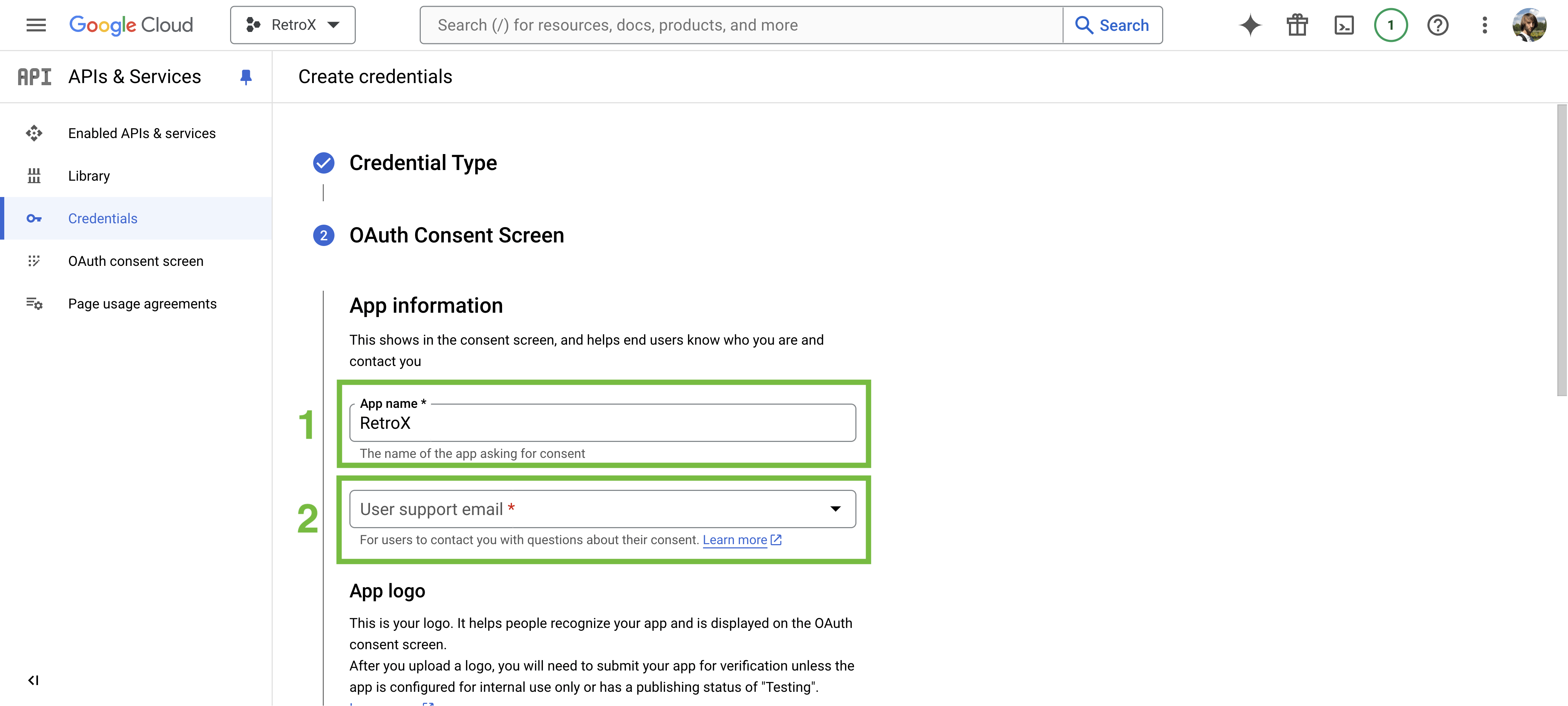Click the API logo icon in the sidebar

pos(34,77)
